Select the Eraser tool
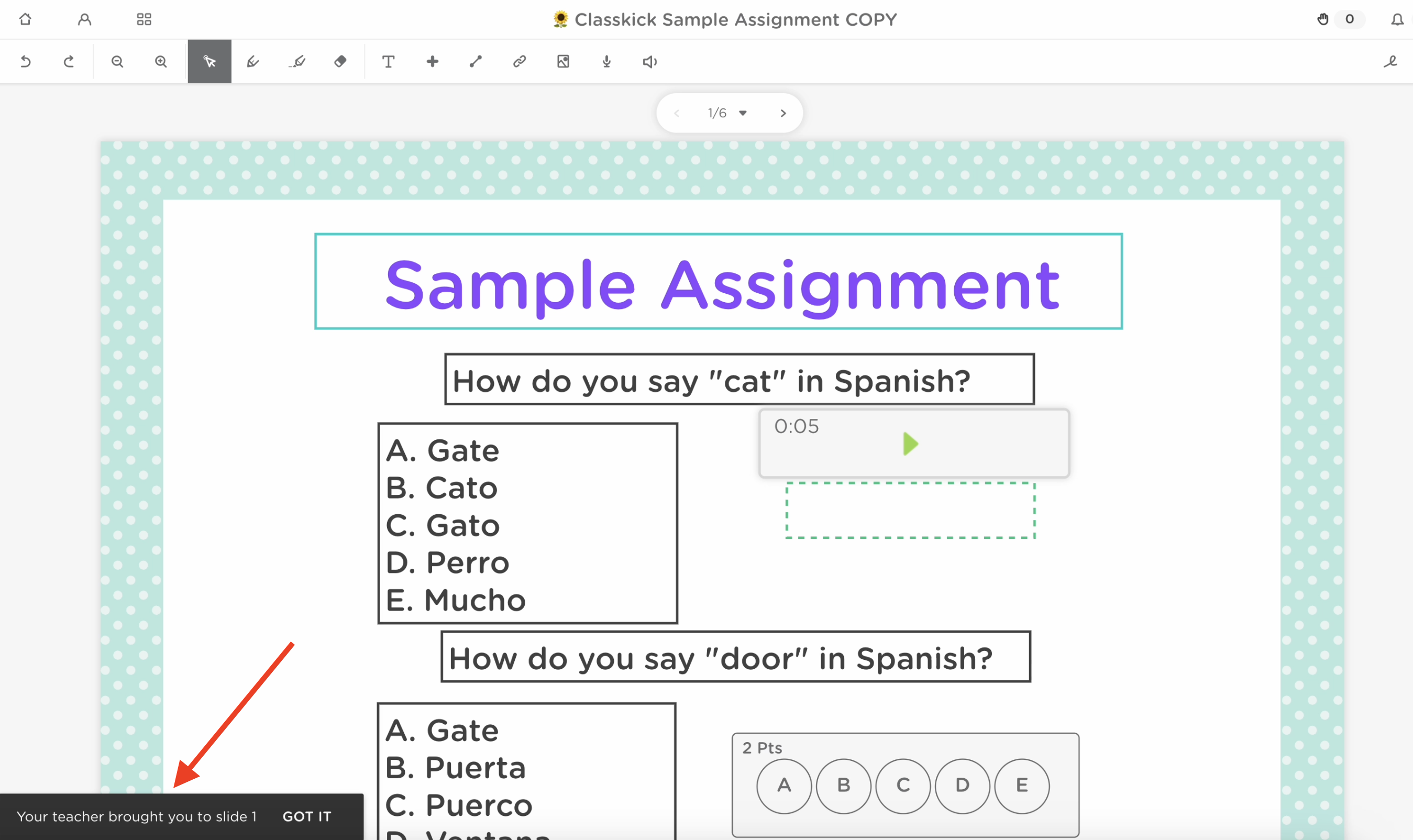The width and height of the screenshot is (1413, 840). pos(340,61)
